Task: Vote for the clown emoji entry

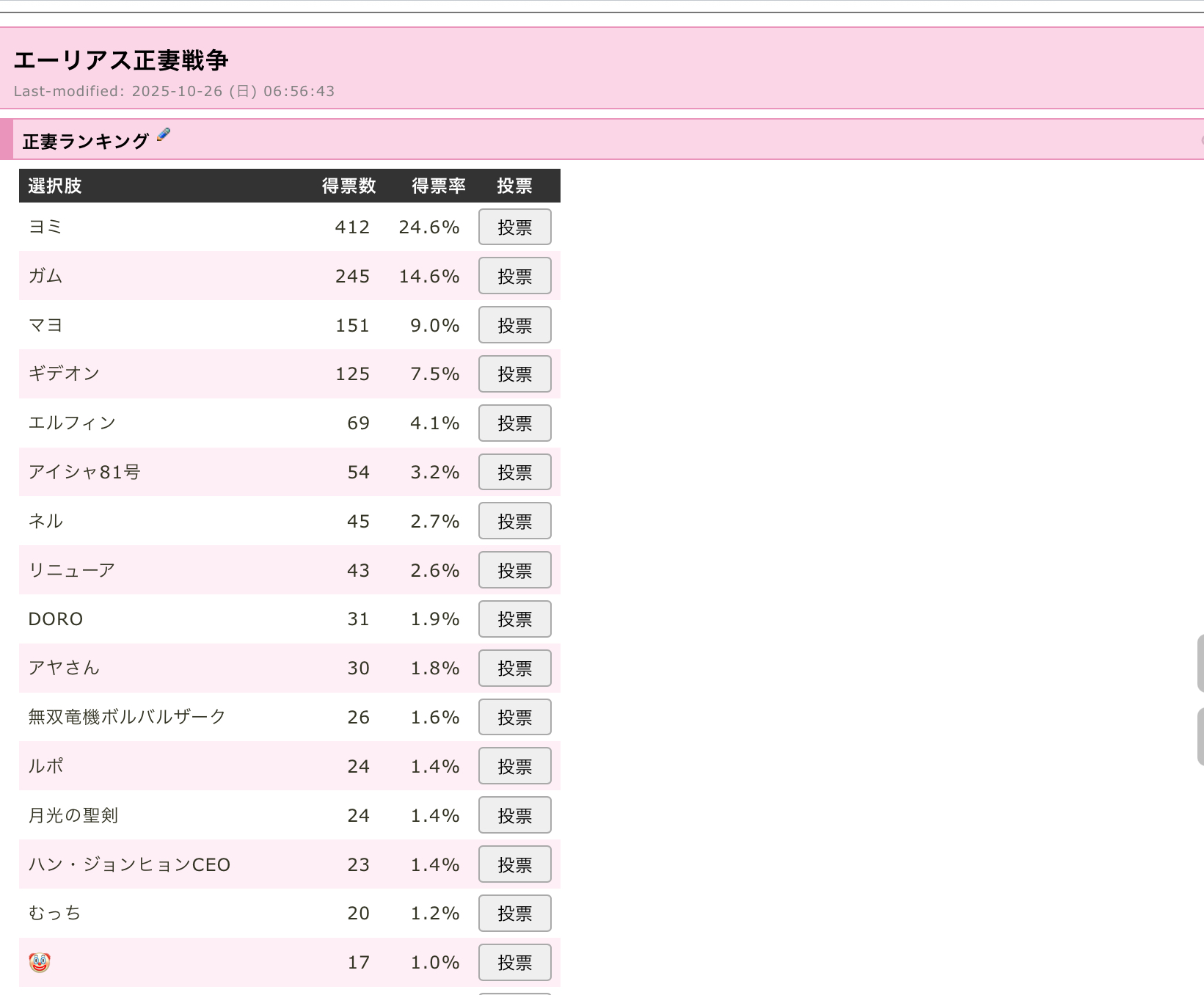Action: [514, 962]
